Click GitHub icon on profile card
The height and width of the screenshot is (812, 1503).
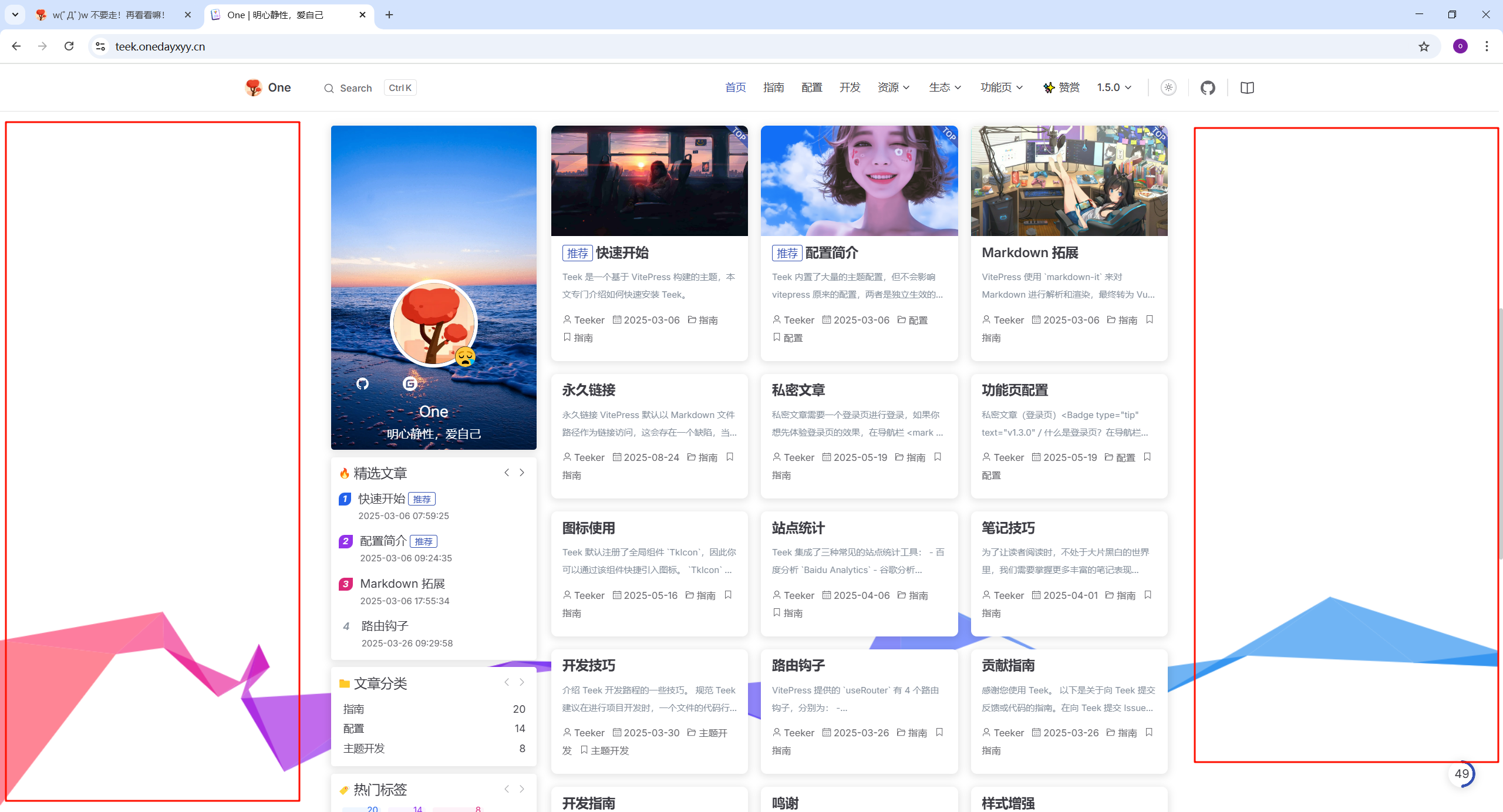coord(362,383)
